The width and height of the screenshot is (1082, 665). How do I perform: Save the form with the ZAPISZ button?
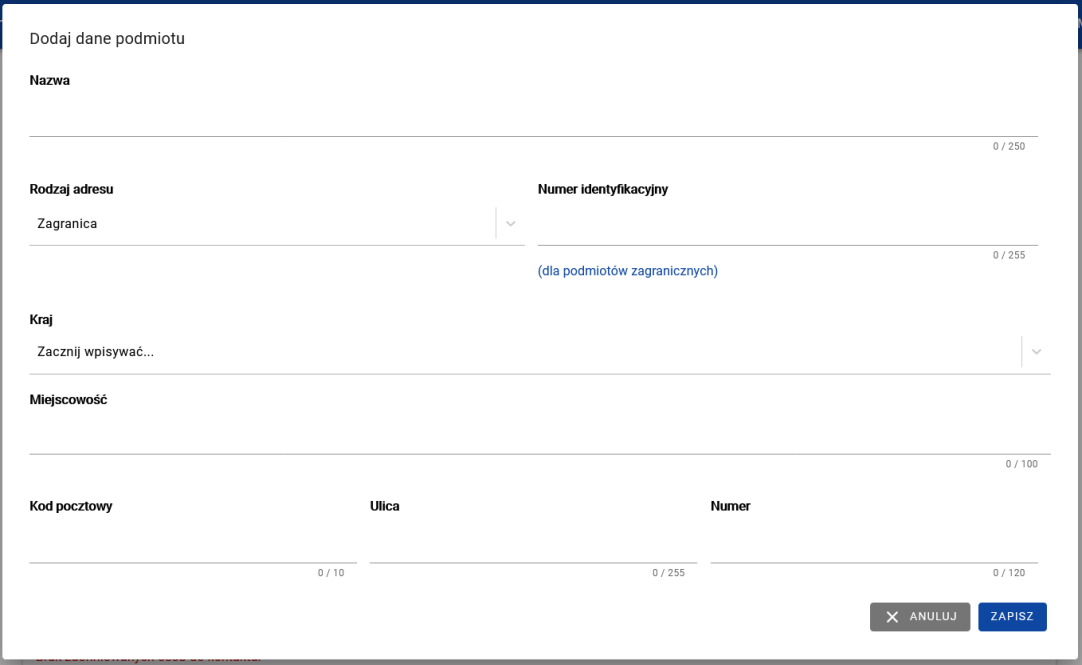[1012, 617]
